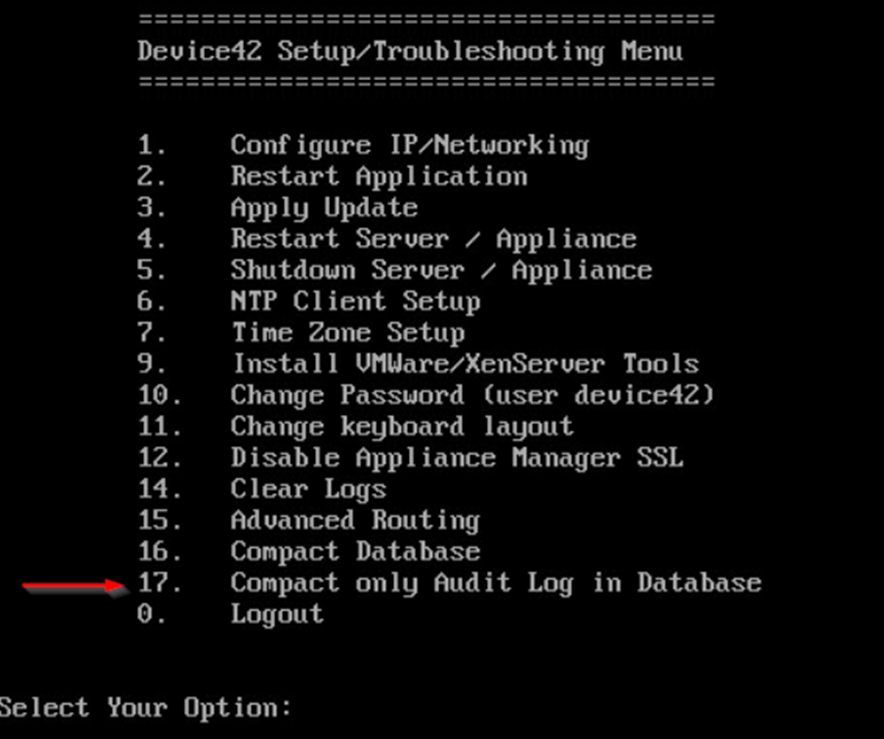Screen dimensions: 884x739
Task: Choose Restart Application menu entry
Action: (333, 176)
